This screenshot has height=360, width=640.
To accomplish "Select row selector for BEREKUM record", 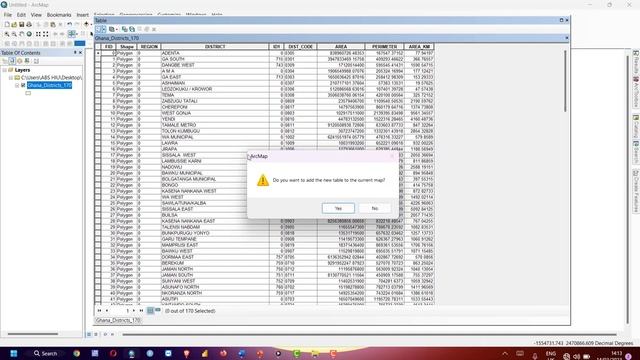I will (x=98, y=263).
